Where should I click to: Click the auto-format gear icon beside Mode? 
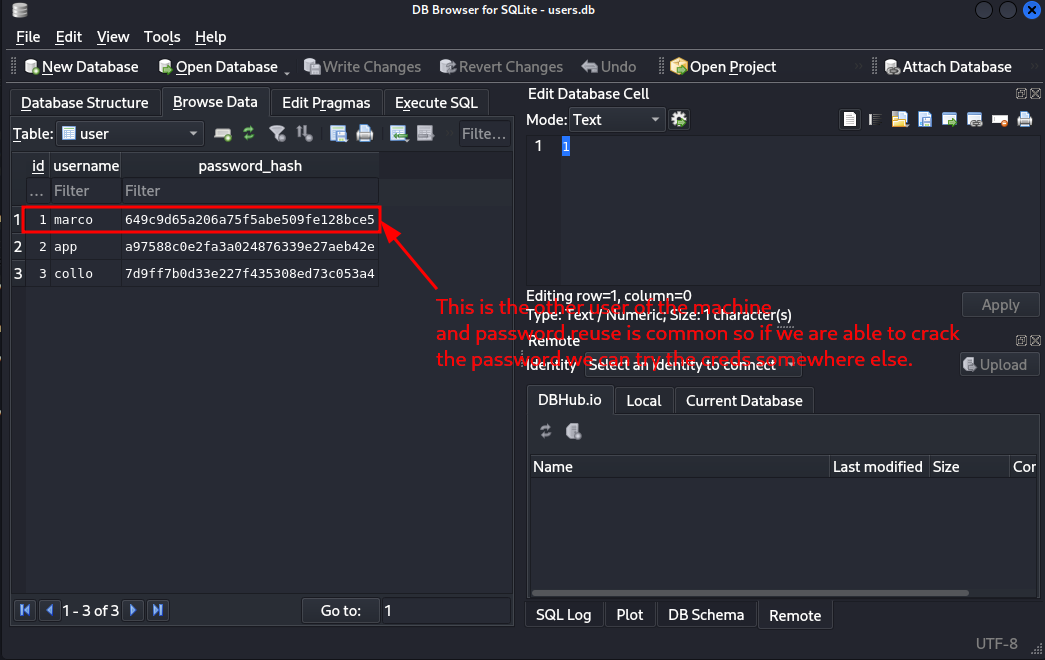tap(679, 119)
